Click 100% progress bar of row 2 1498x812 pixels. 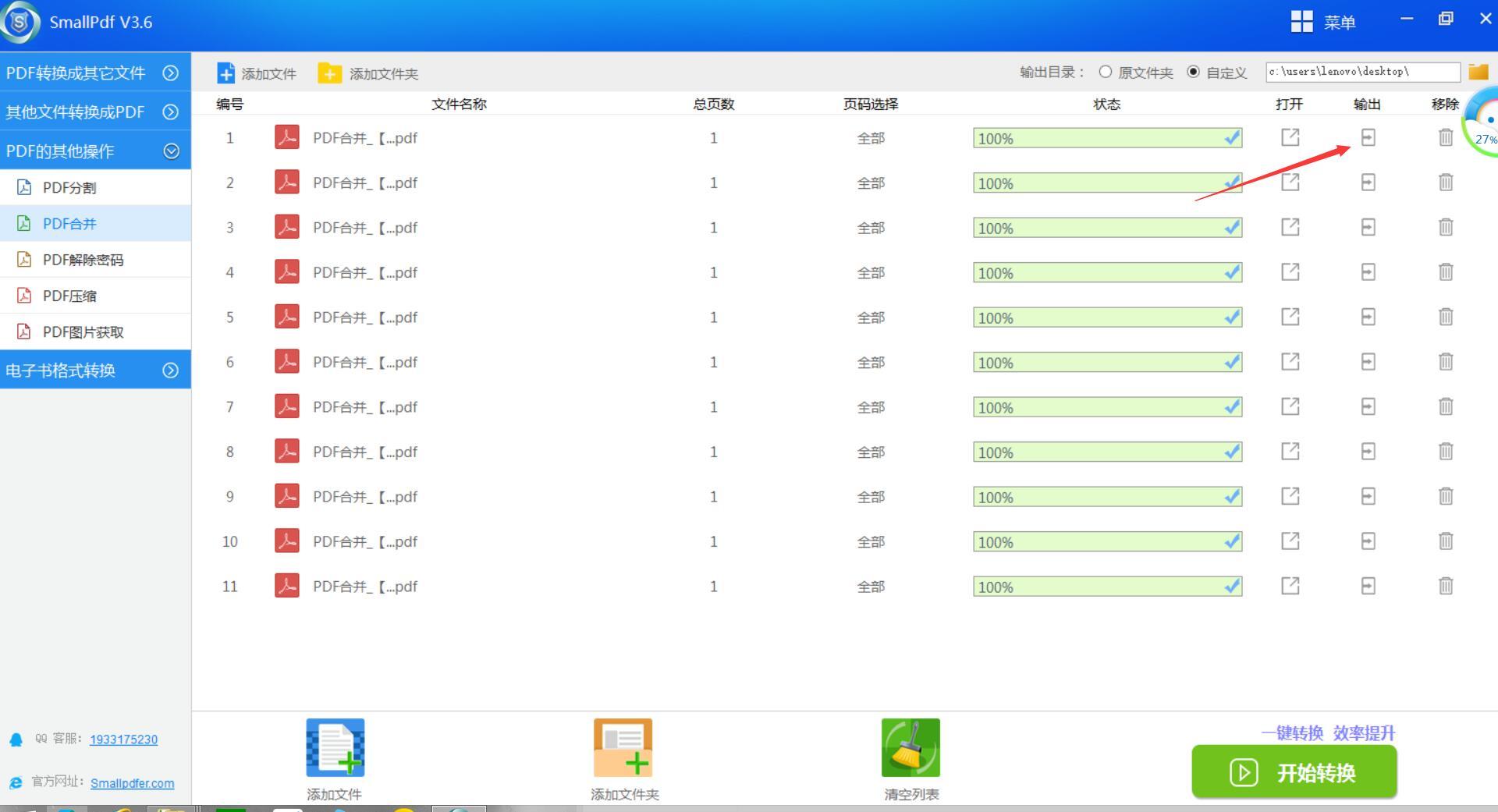[1107, 183]
